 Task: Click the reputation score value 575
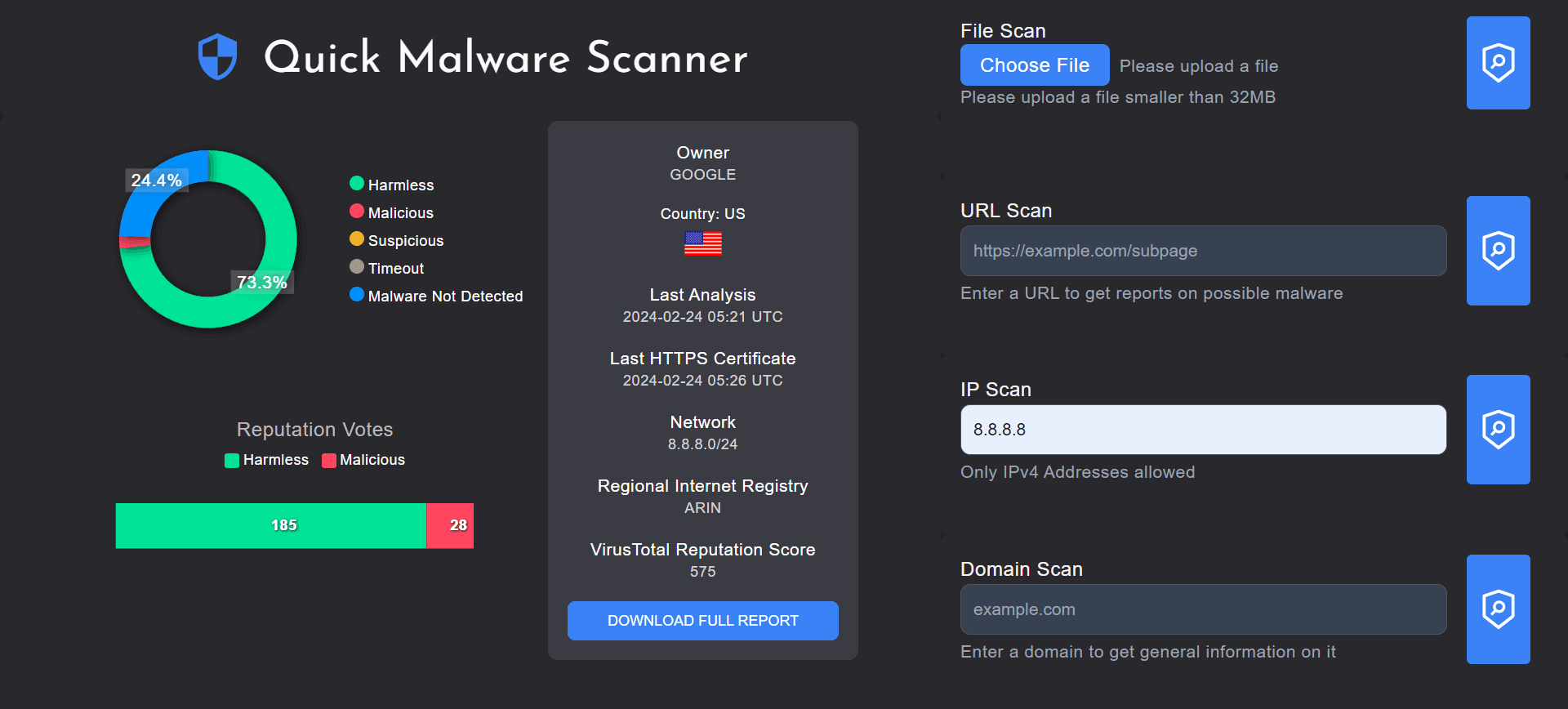pyautogui.click(x=703, y=572)
